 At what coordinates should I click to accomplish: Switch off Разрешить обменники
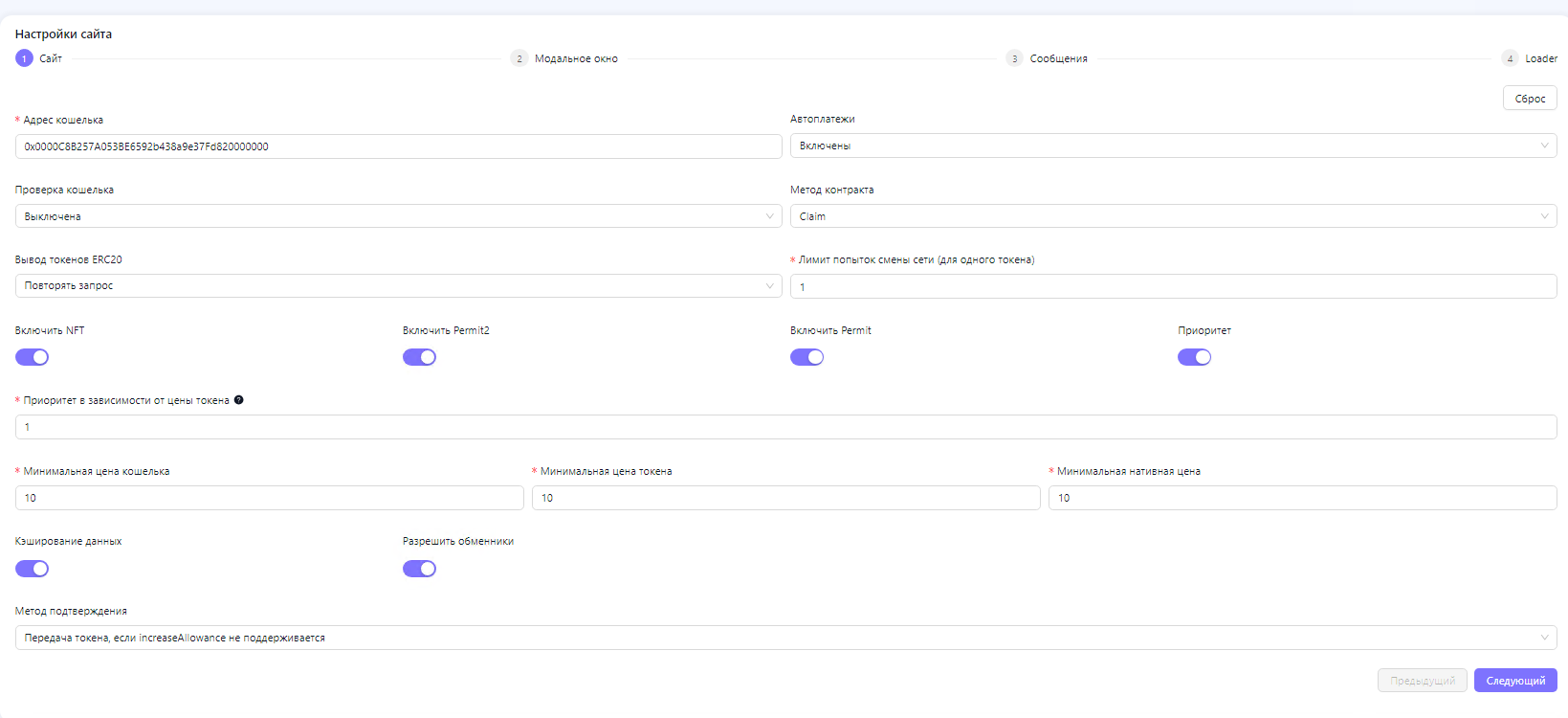(x=419, y=569)
